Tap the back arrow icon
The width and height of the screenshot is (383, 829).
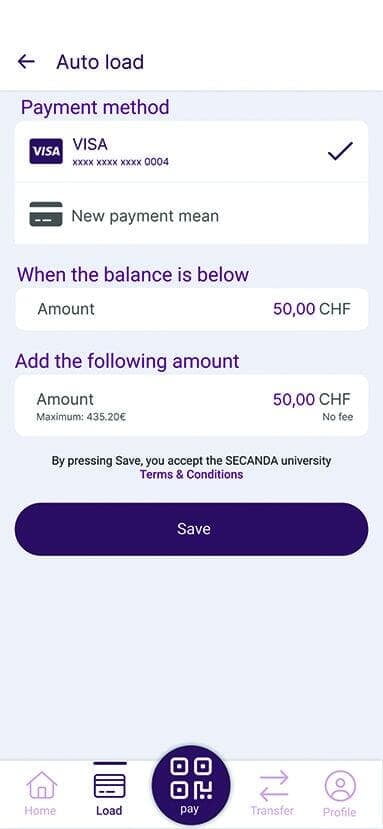[25, 62]
